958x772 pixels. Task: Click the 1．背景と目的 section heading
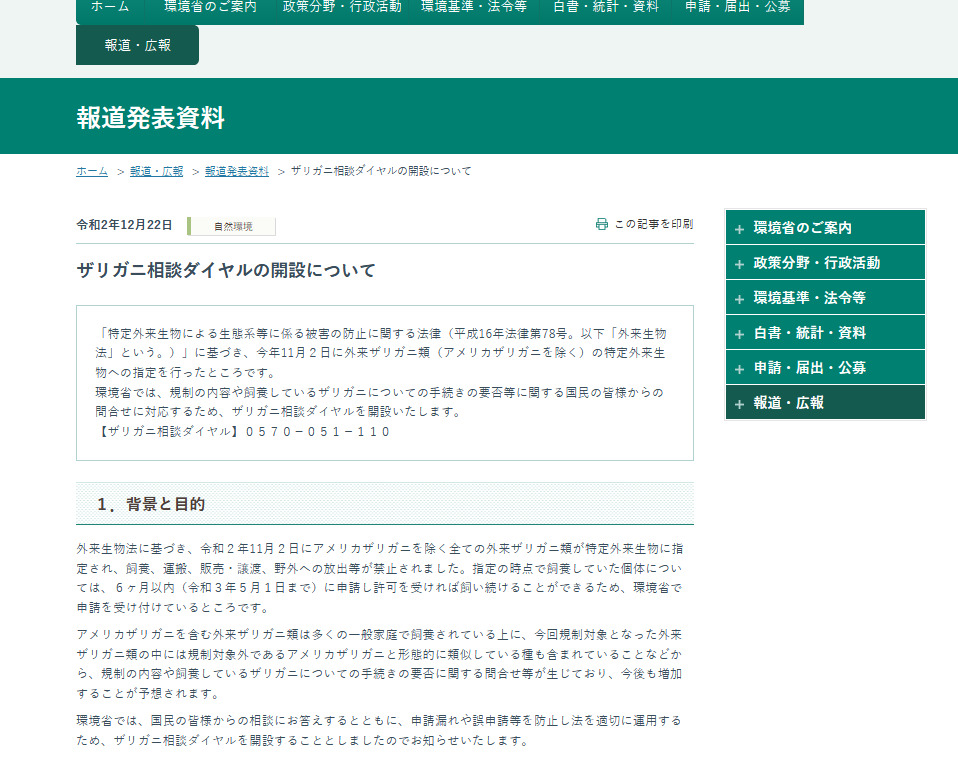click(151, 504)
